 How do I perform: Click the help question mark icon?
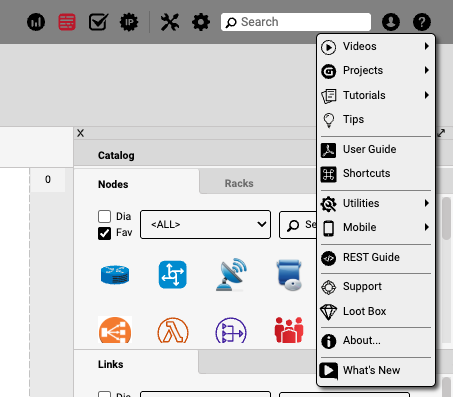[422, 22]
